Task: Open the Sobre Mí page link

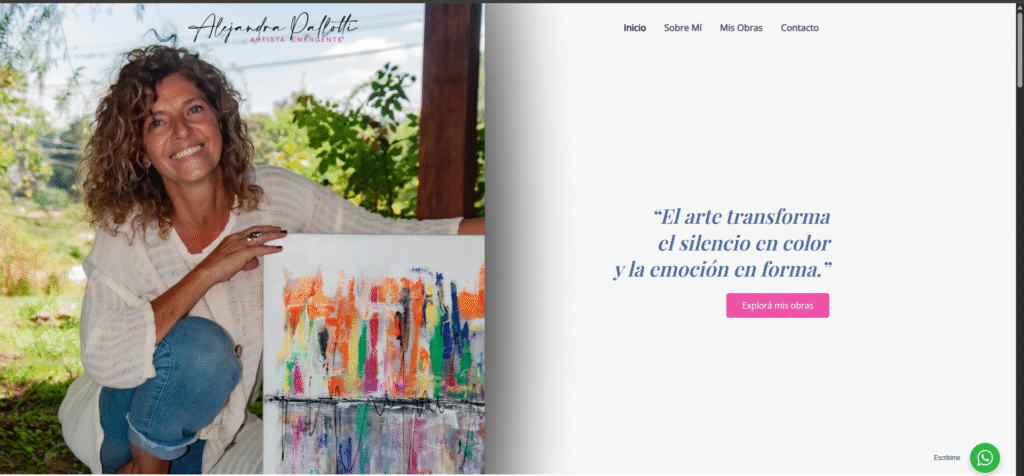Action: [682, 27]
